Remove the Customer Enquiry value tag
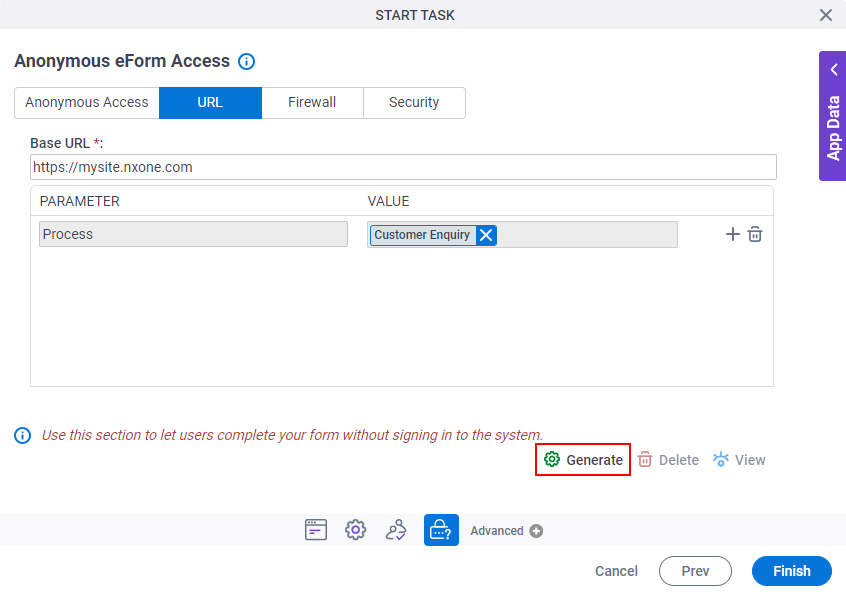 coord(486,235)
